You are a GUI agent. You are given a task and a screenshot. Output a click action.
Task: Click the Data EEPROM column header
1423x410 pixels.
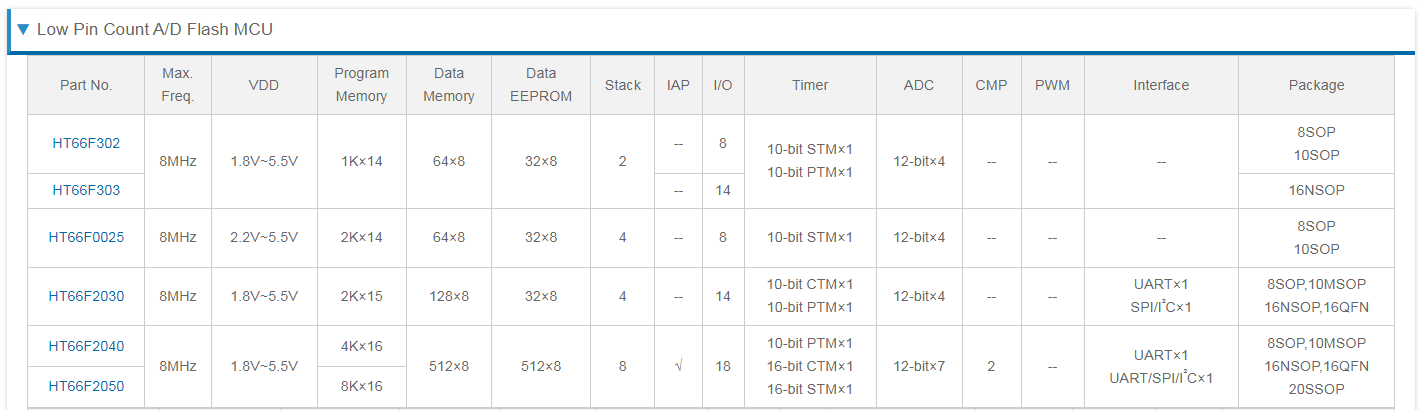coord(541,85)
